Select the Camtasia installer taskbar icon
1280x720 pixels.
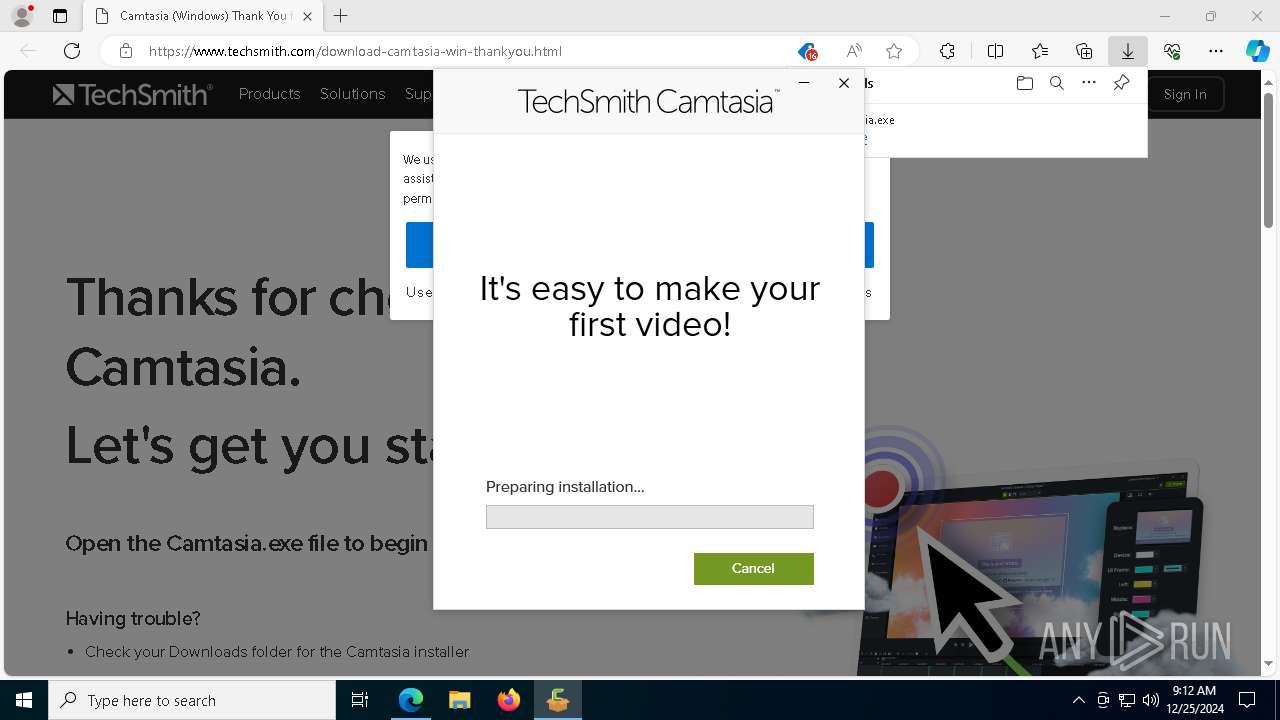pyautogui.click(x=558, y=700)
